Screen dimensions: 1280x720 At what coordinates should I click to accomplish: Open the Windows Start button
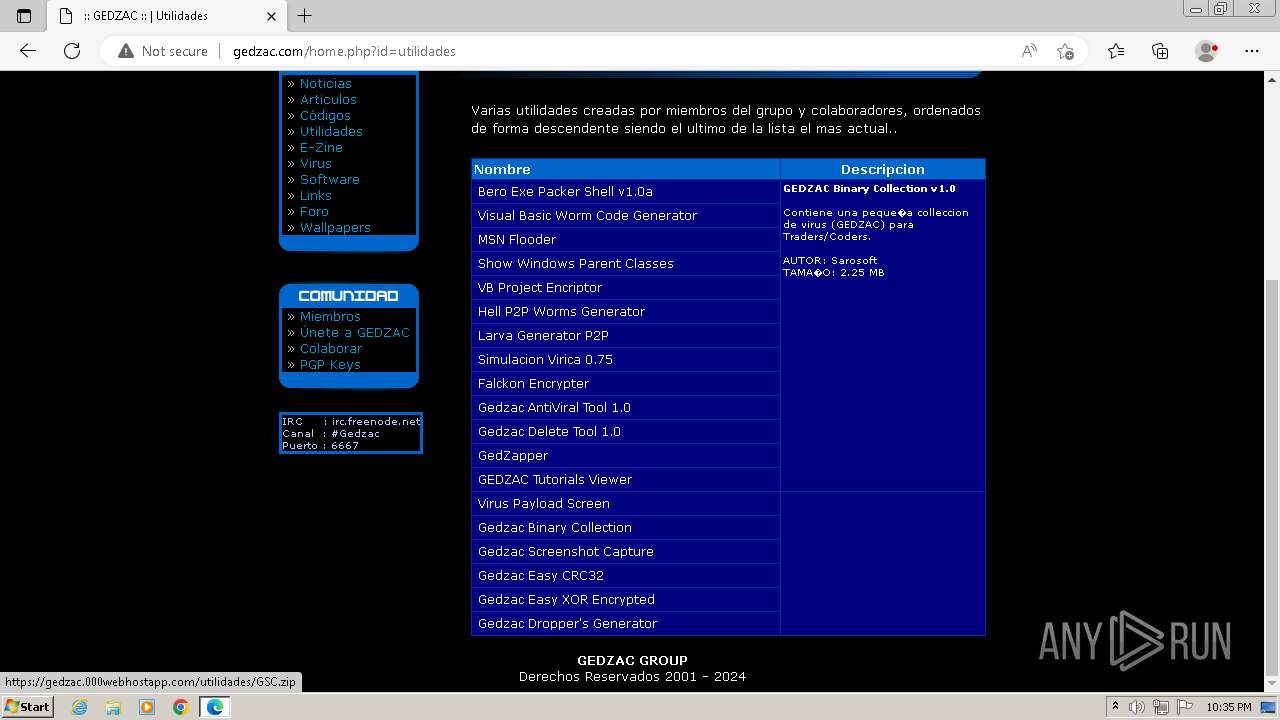coord(27,707)
